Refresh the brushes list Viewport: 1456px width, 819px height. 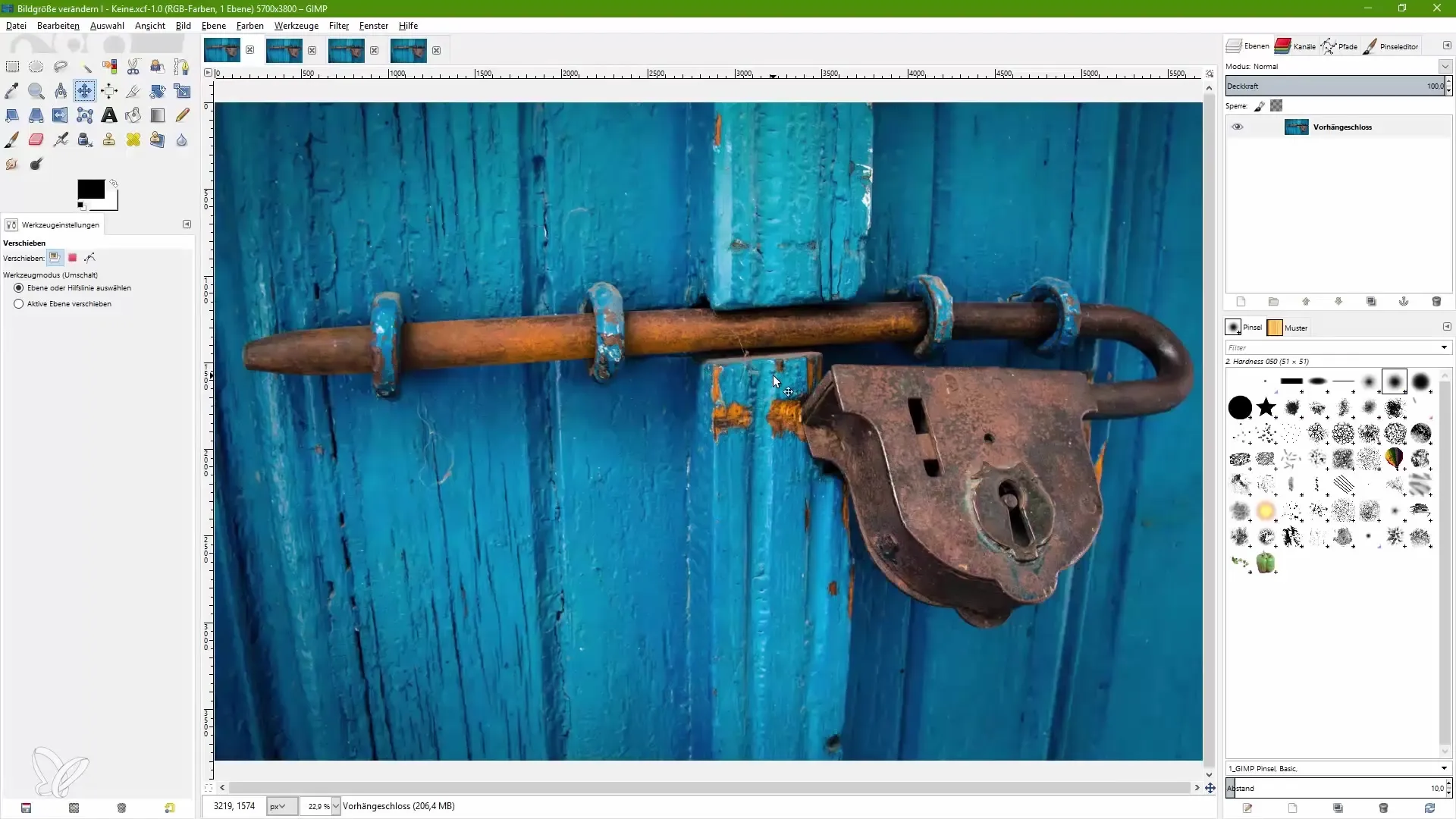click(x=1429, y=808)
